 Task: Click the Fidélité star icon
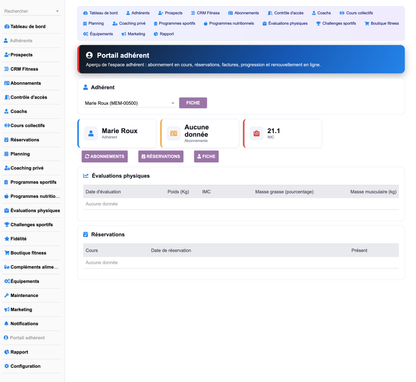(x=6, y=239)
